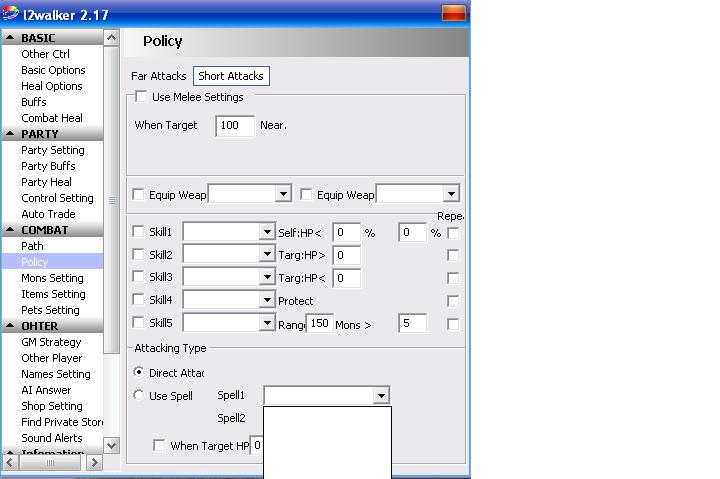Open Party Setting page
This screenshot has width=720, height=479.
coord(53,150)
